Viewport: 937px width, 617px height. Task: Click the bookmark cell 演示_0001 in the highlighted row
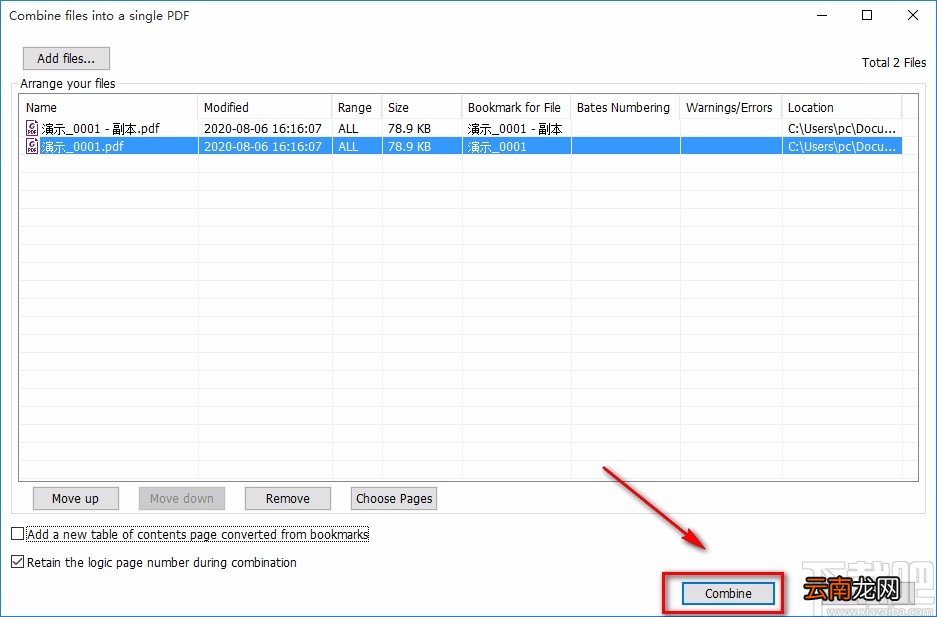497,146
